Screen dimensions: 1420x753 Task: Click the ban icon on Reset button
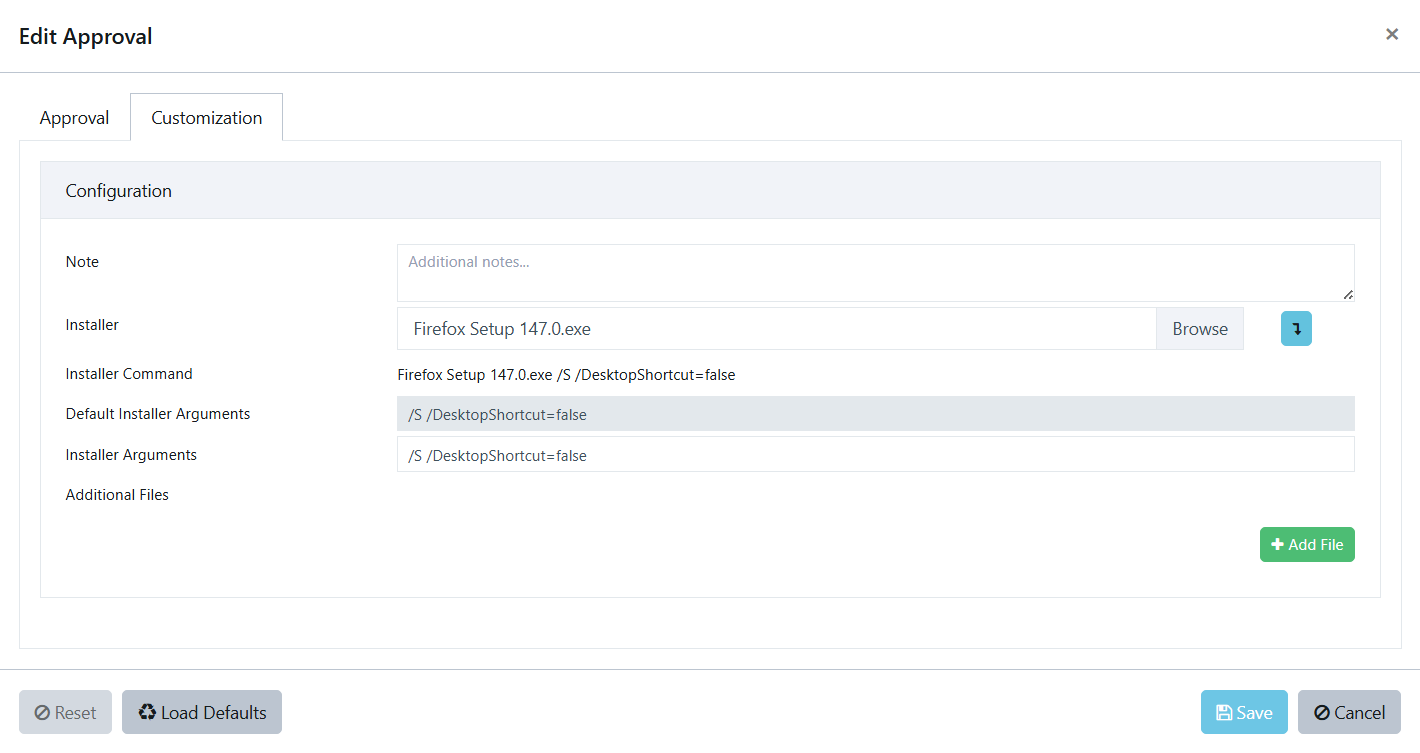pyautogui.click(x=42, y=713)
